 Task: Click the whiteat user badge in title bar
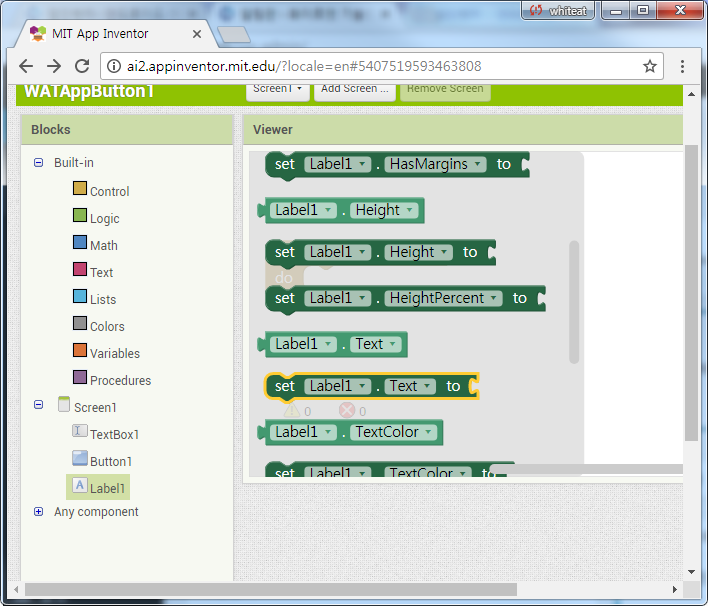(558, 10)
